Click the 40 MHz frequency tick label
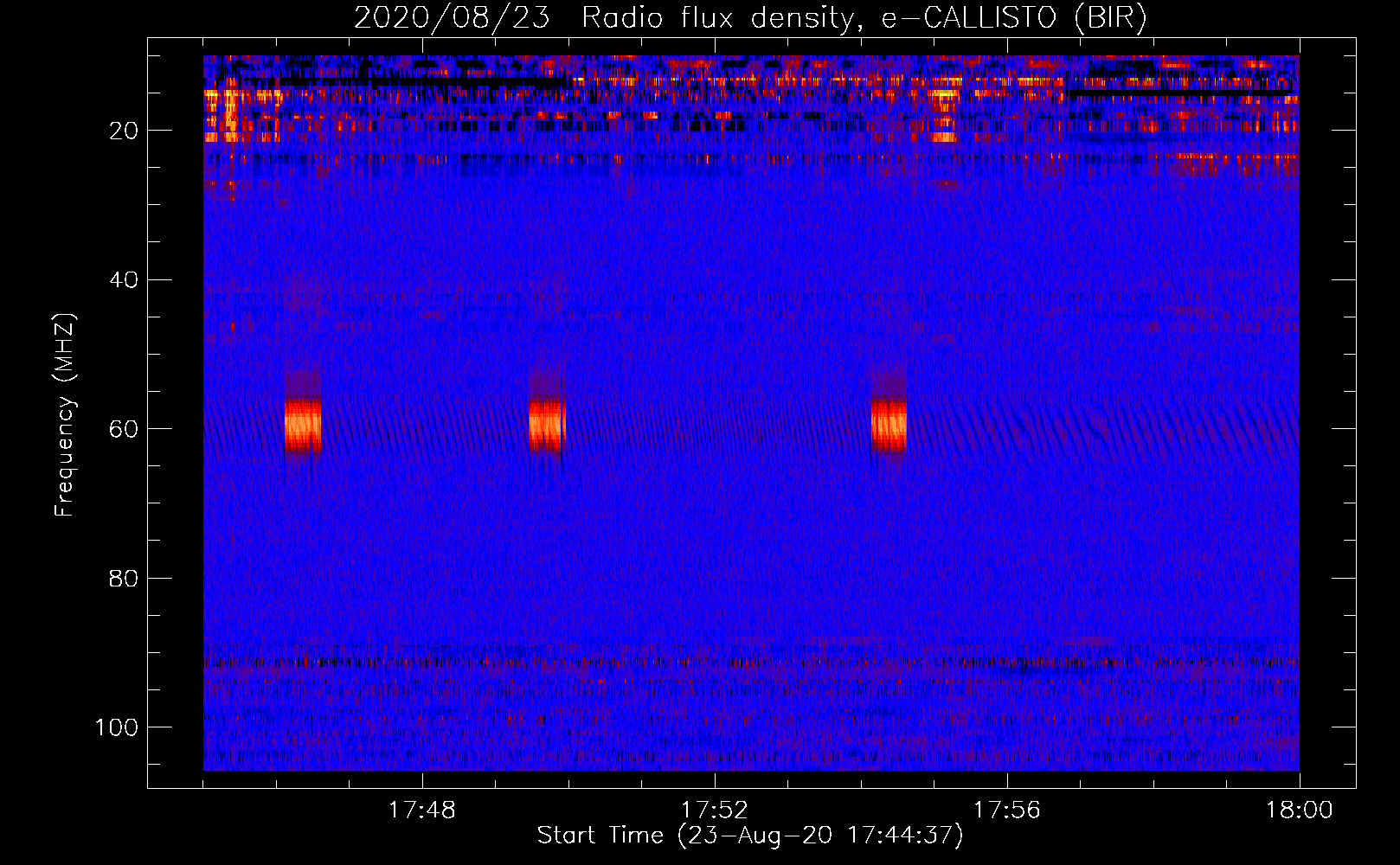This screenshot has height=865, width=1400. coord(124,280)
